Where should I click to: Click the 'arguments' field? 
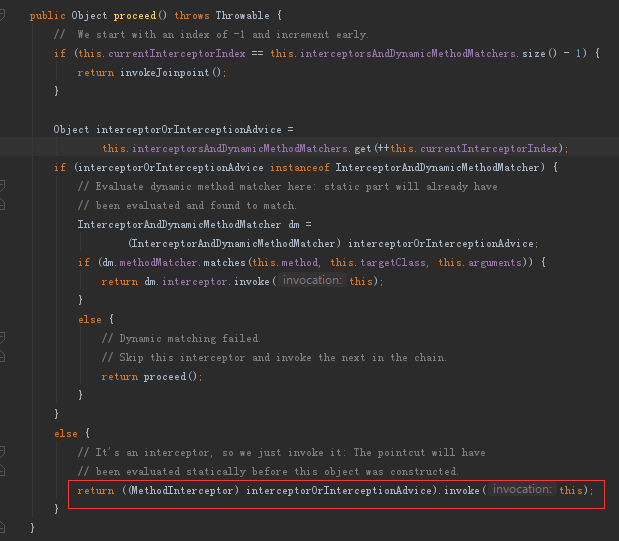[x=495, y=262]
